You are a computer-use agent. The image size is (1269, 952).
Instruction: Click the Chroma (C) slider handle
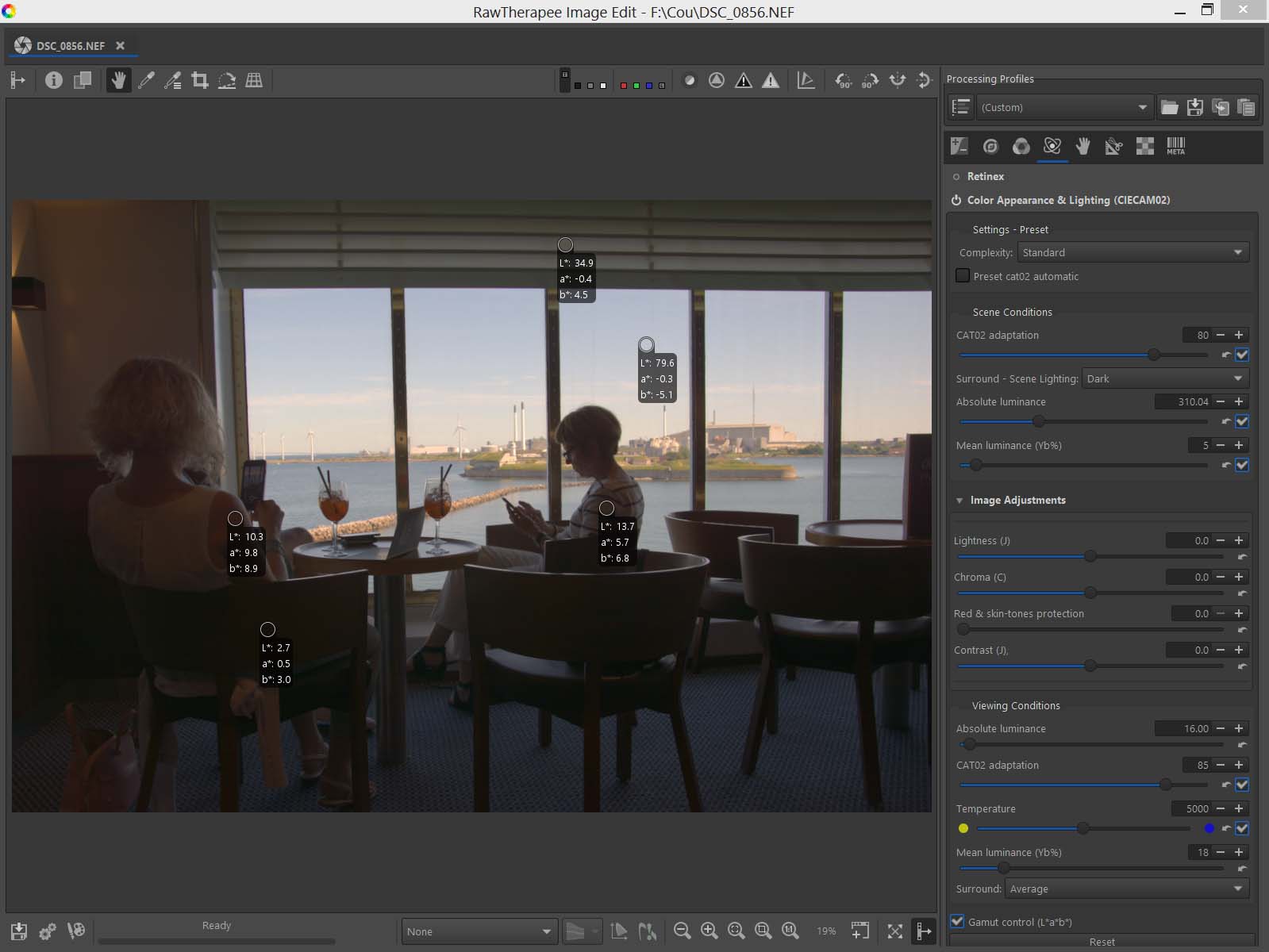pos(1090,593)
